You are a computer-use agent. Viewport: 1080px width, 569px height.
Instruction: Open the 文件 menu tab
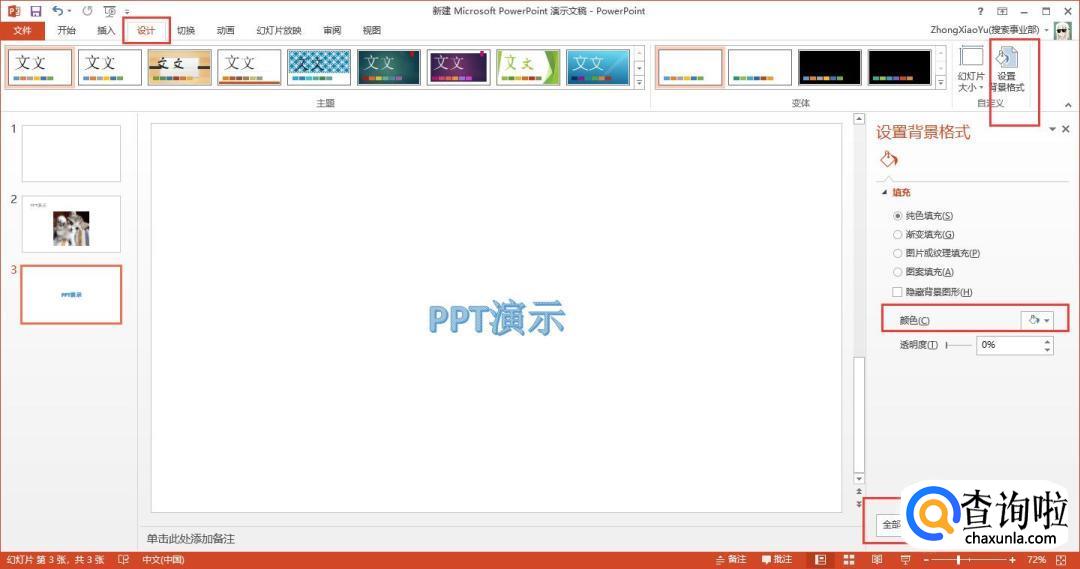(22, 30)
